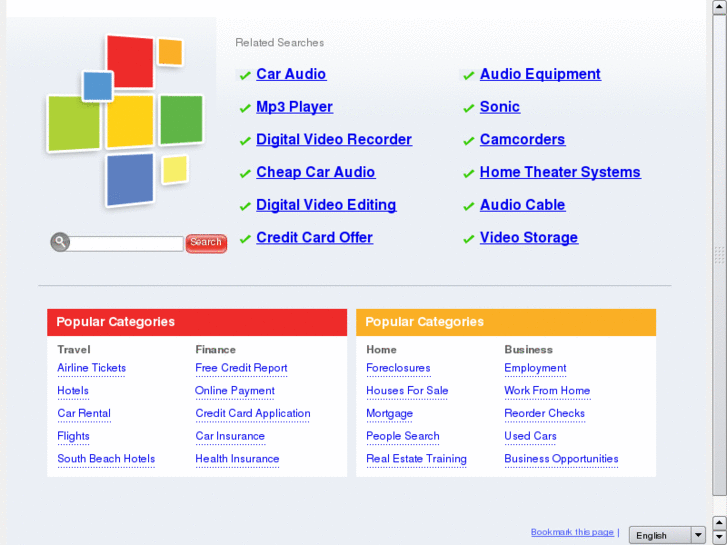Follow the Flights link
This screenshot has width=727, height=545.
click(x=73, y=436)
